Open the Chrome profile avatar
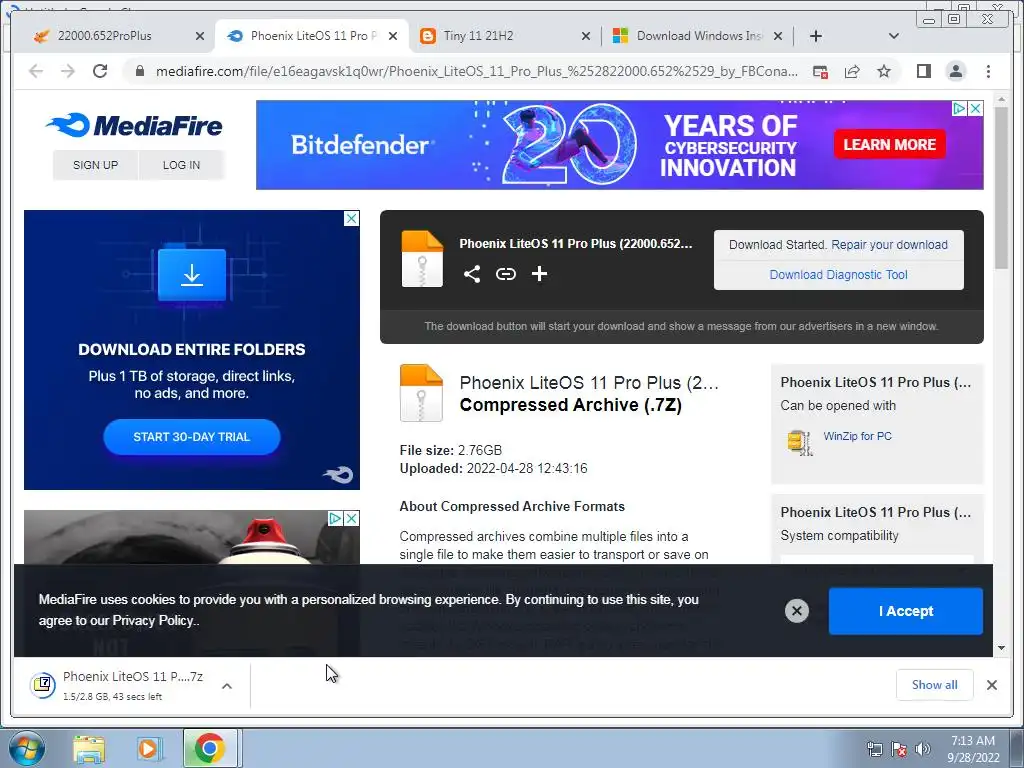1024x768 pixels. click(955, 71)
